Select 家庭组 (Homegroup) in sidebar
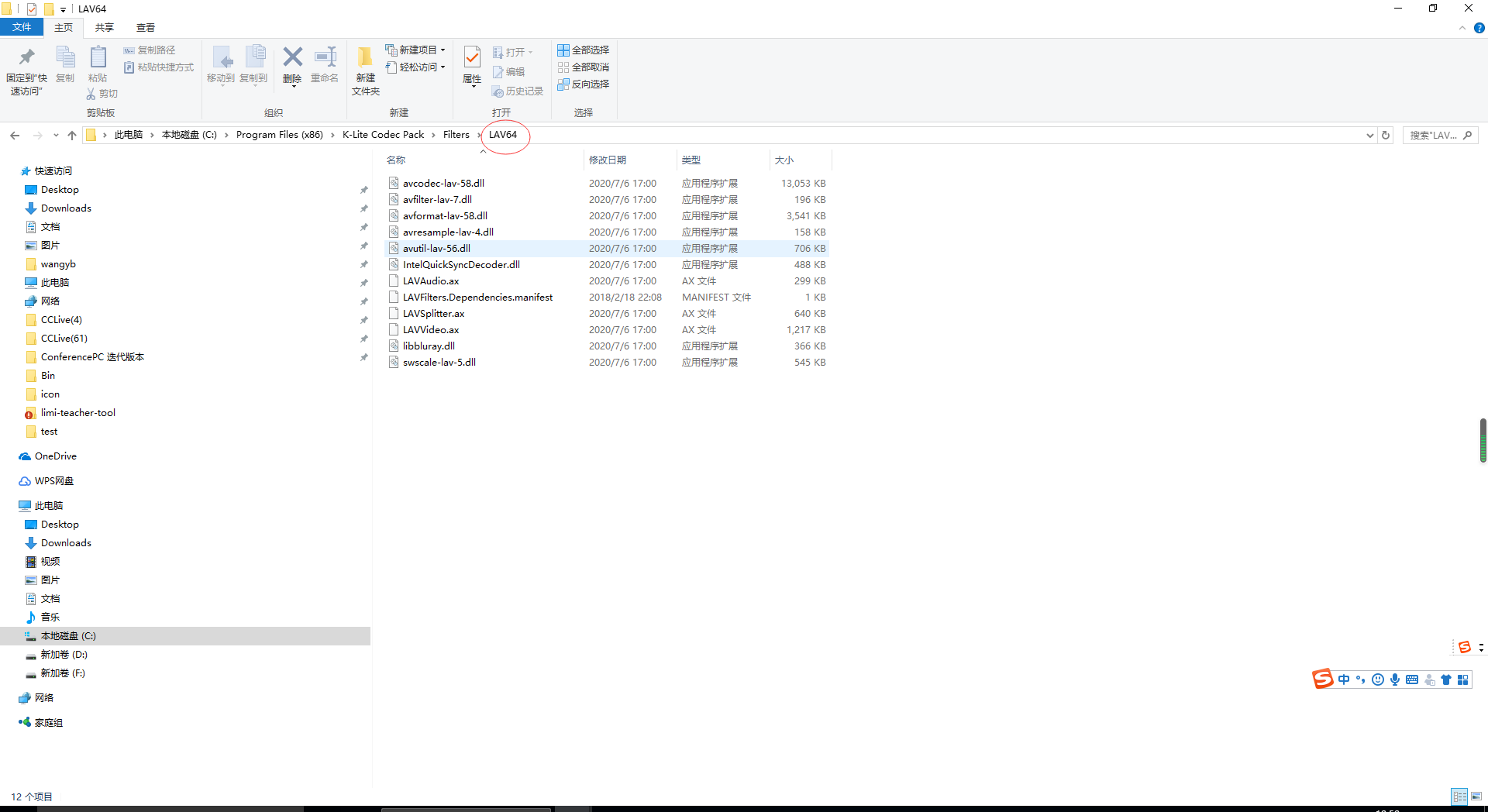This screenshot has width=1488, height=812. click(48, 723)
